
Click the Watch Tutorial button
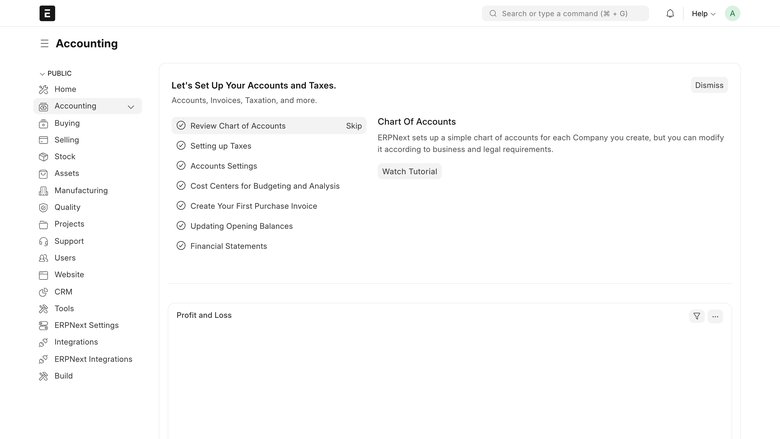409,172
